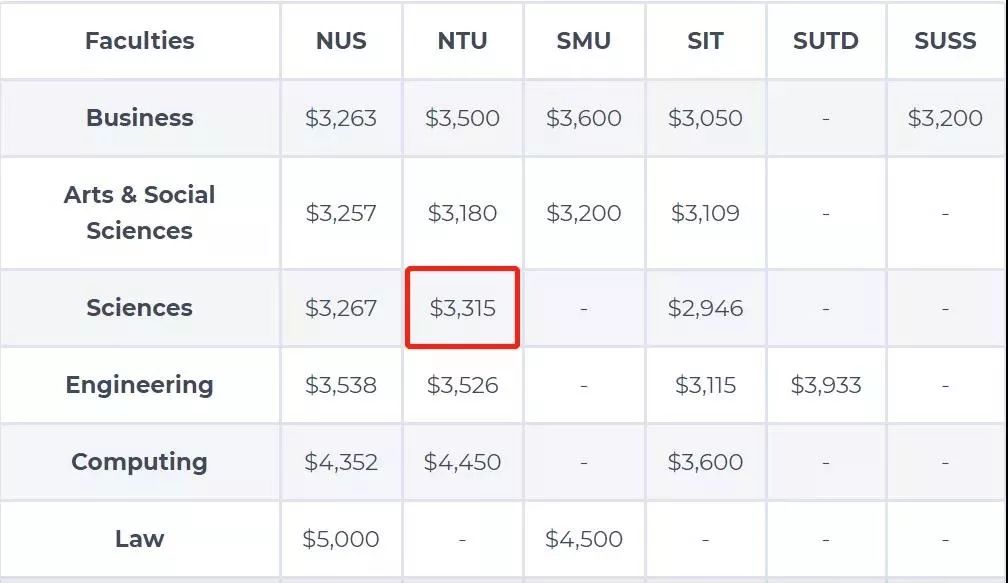
Task: Click the NTU column header
Action: (x=462, y=41)
